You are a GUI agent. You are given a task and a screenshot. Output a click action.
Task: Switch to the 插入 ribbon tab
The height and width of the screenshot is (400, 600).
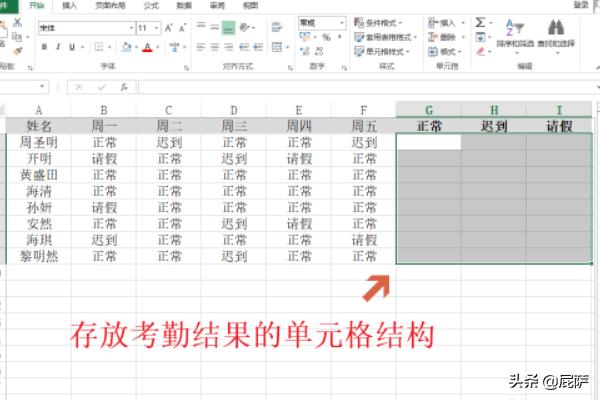tap(69, 5)
